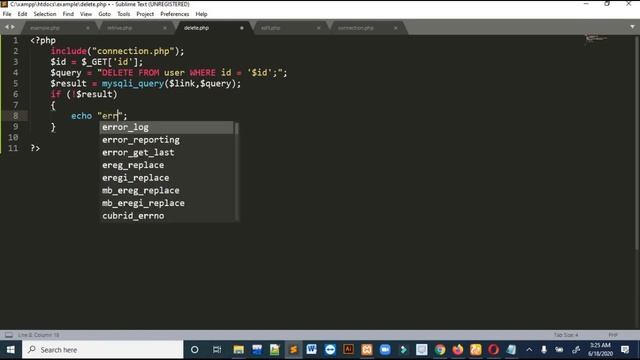
Task: Close the retrive.php tab
Action: 165,28
